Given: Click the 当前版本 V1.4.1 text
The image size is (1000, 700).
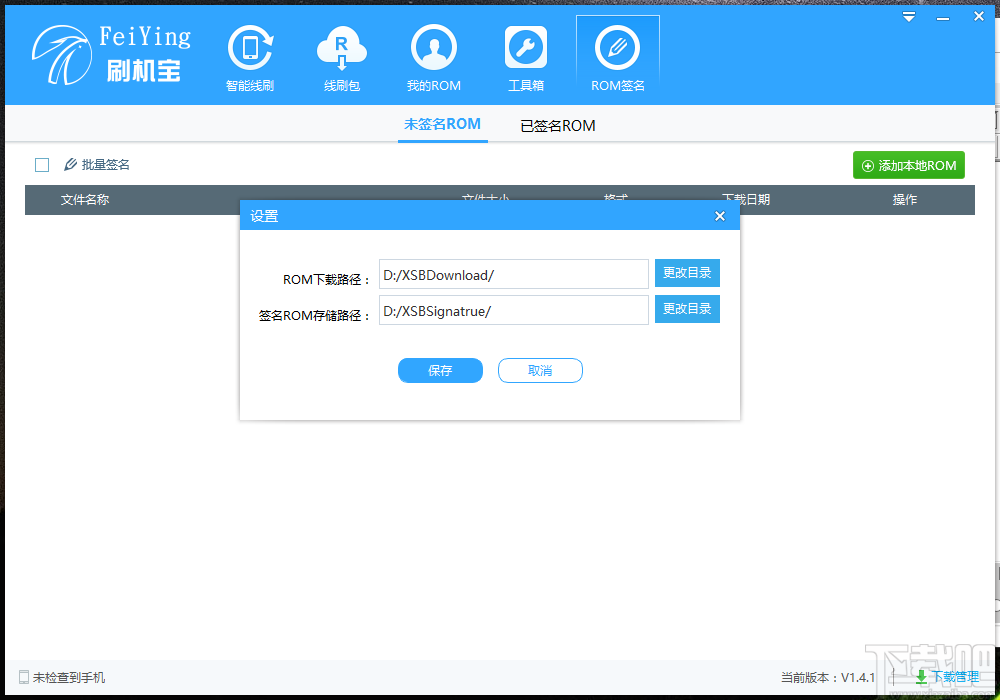Looking at the screenshot, I should [828, 677].
